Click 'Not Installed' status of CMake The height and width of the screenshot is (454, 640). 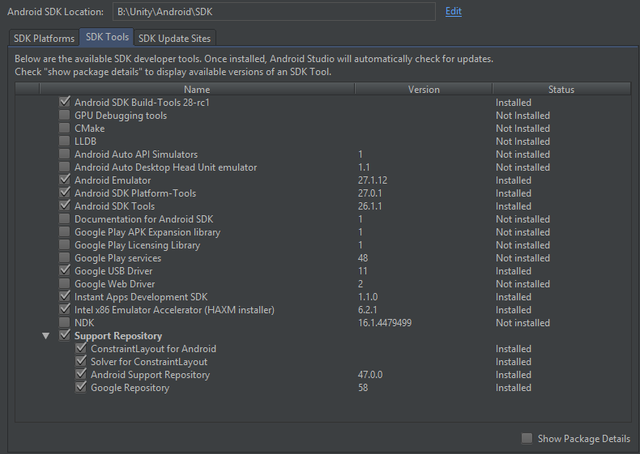pos(522,129)
